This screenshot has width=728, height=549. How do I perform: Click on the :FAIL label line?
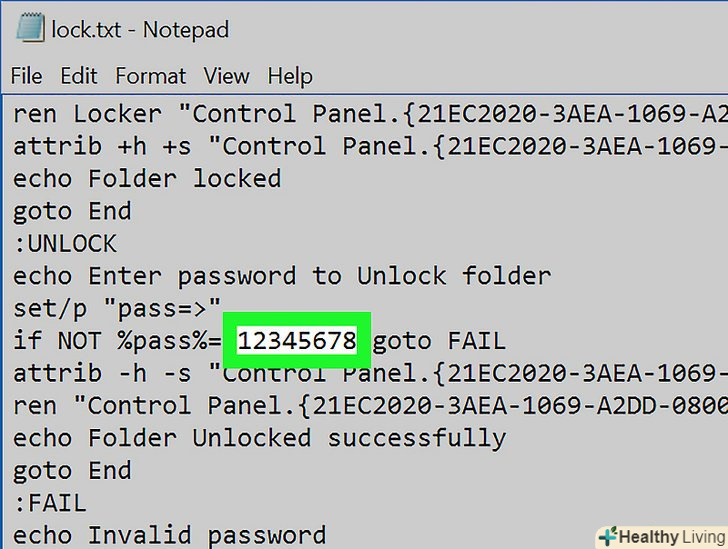coord(50,503)
